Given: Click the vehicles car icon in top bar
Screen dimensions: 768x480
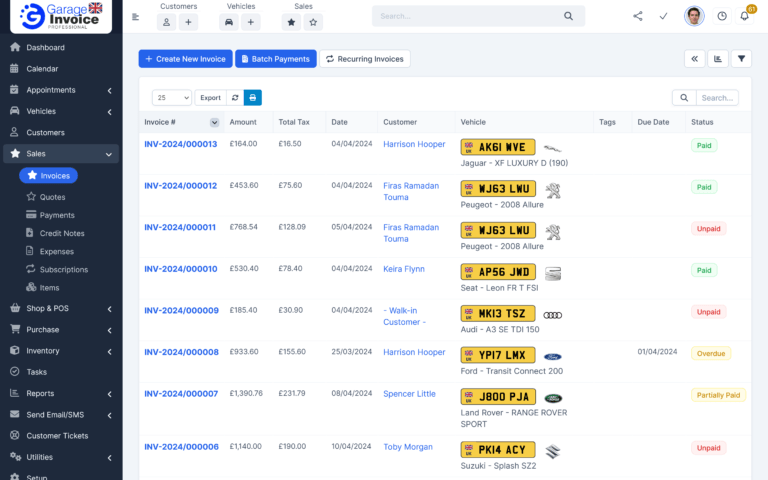Looking at the screenshot, I should [x=230, y=22].
